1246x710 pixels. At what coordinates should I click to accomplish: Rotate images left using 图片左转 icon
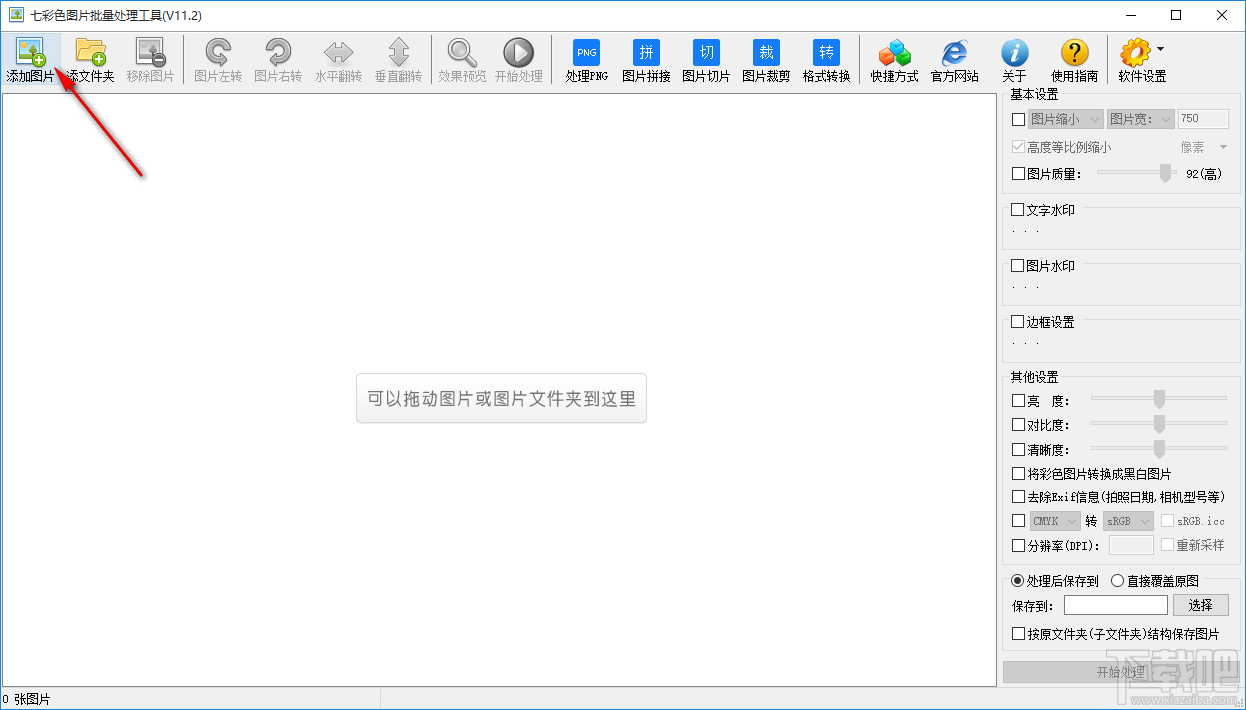[217, 58]
